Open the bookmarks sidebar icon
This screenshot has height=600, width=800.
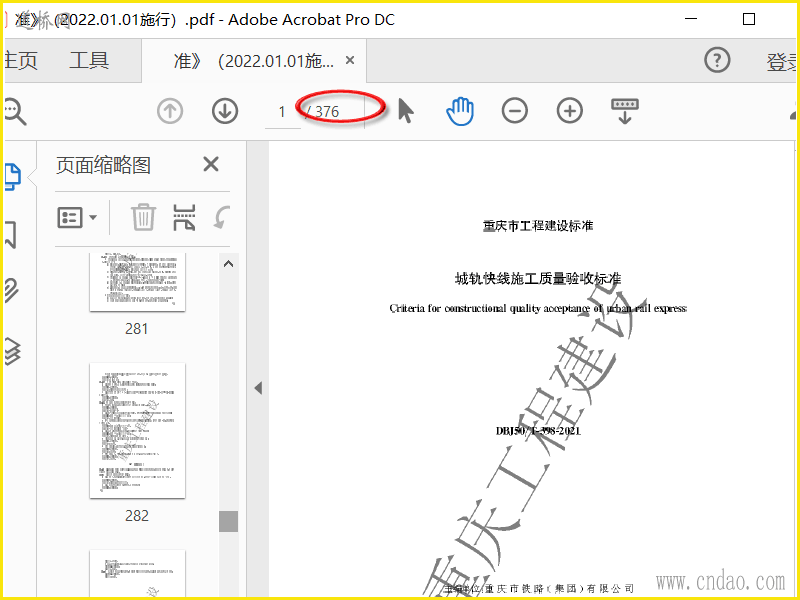tap(10, 234)
